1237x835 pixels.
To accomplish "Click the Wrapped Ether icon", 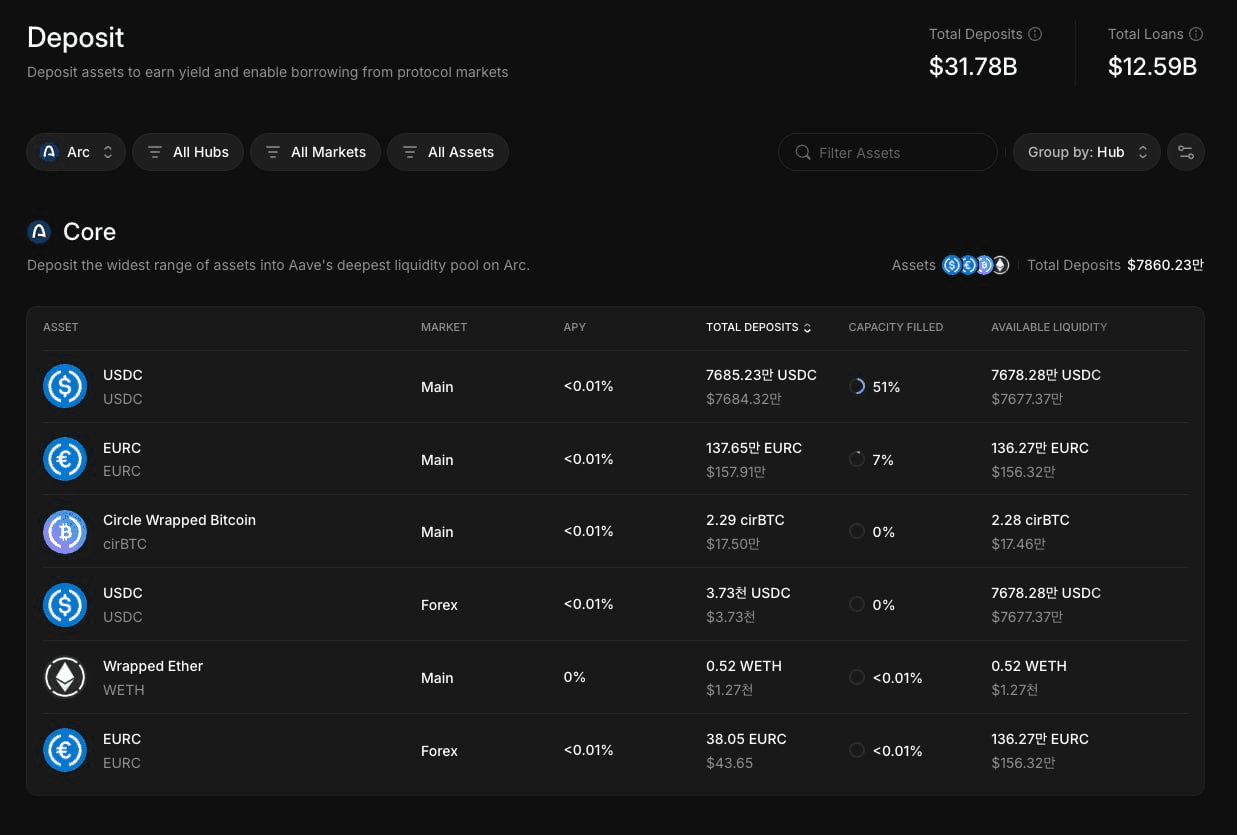I will pos(65,677).
